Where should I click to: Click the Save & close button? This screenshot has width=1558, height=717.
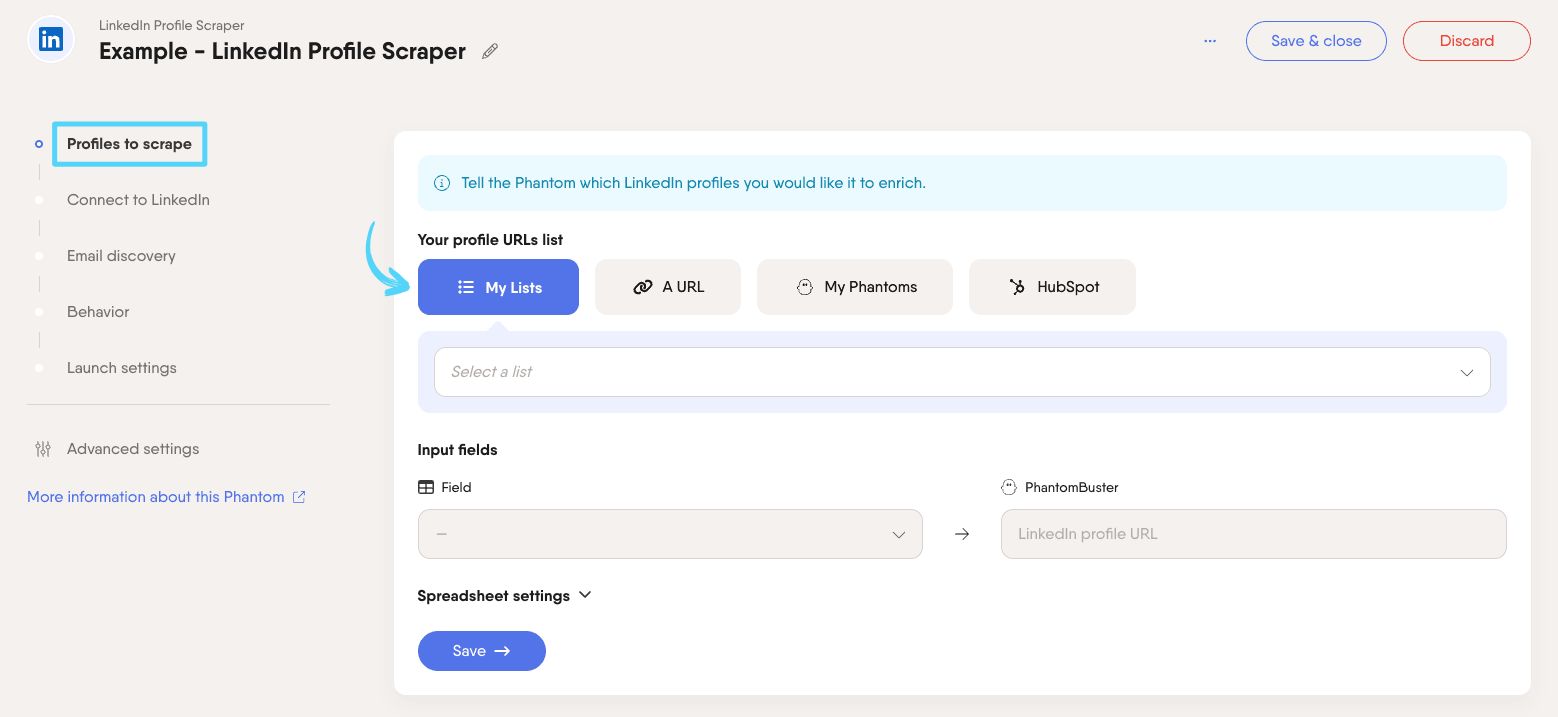click(1316, 41)
